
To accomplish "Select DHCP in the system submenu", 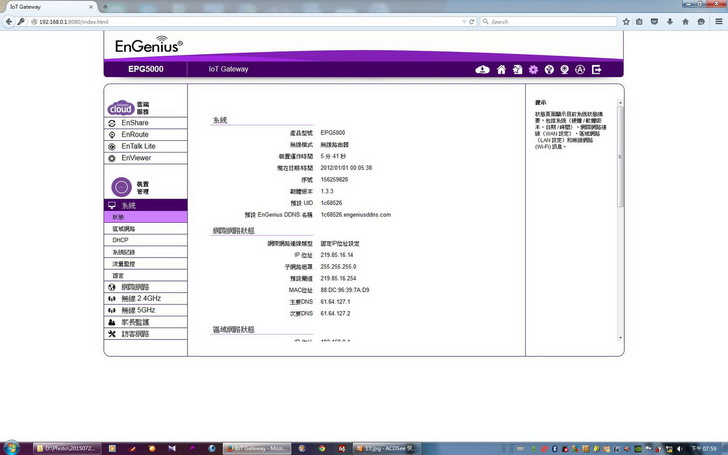I will coord(121,240).
